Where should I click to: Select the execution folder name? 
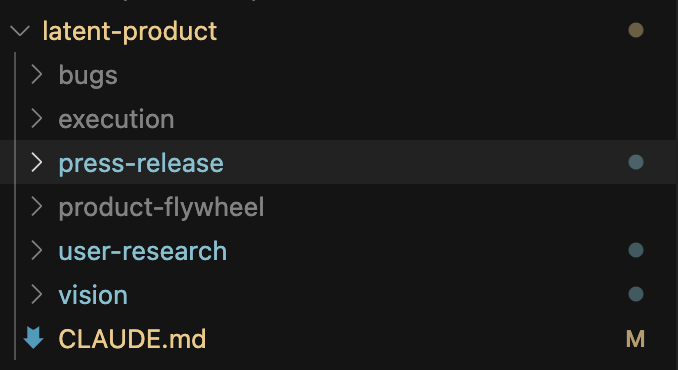(x=116, y=119)
